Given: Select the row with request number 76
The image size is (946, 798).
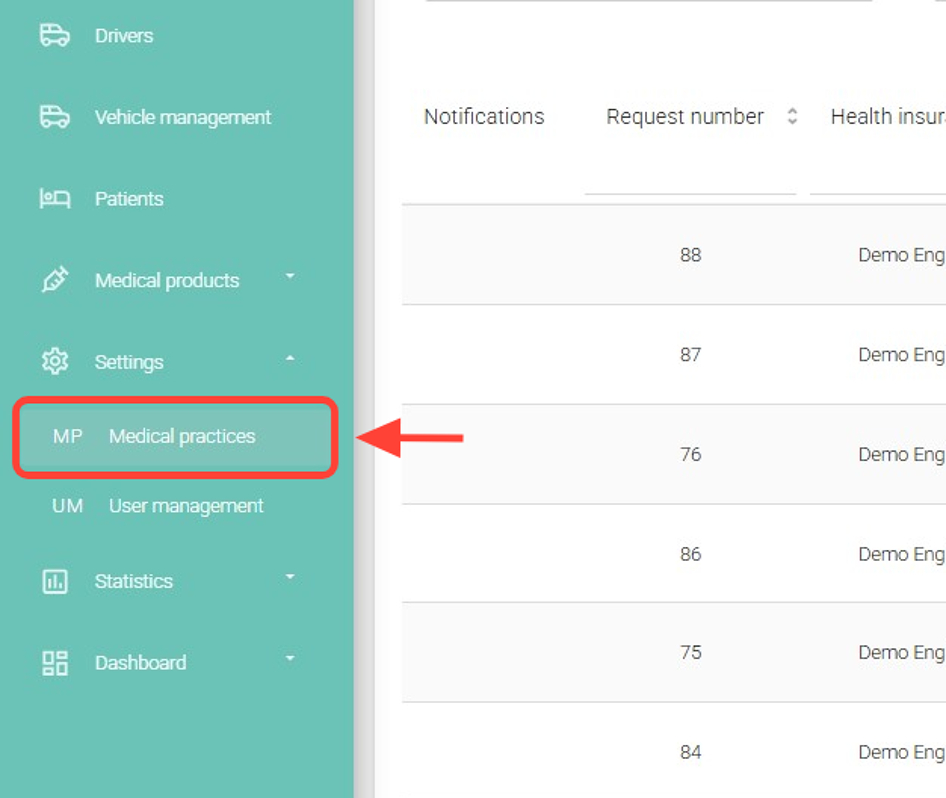Looking at the screenshot, I should point(690,454).
